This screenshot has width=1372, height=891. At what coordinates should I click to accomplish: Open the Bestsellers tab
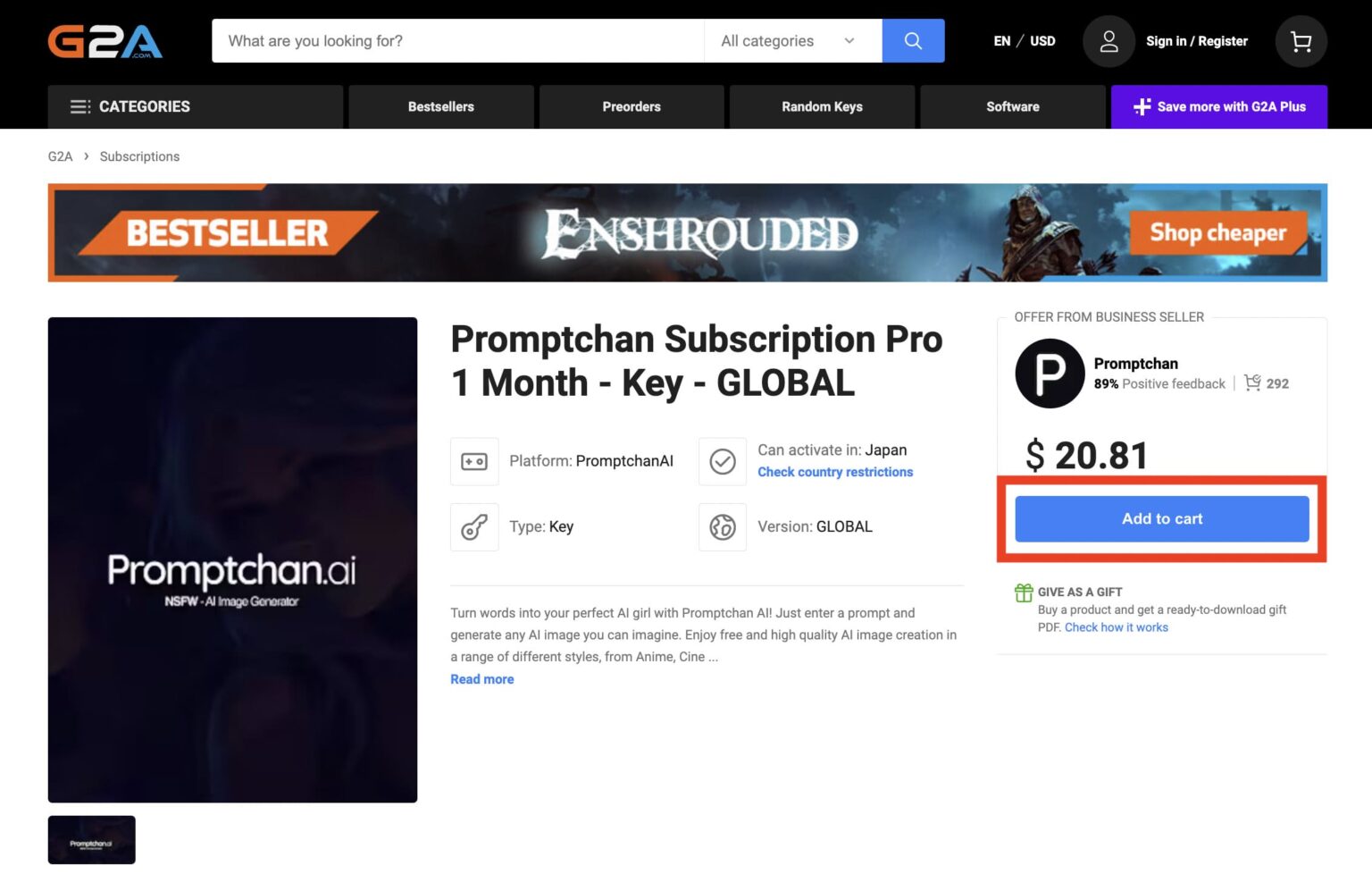coord(440,106)
